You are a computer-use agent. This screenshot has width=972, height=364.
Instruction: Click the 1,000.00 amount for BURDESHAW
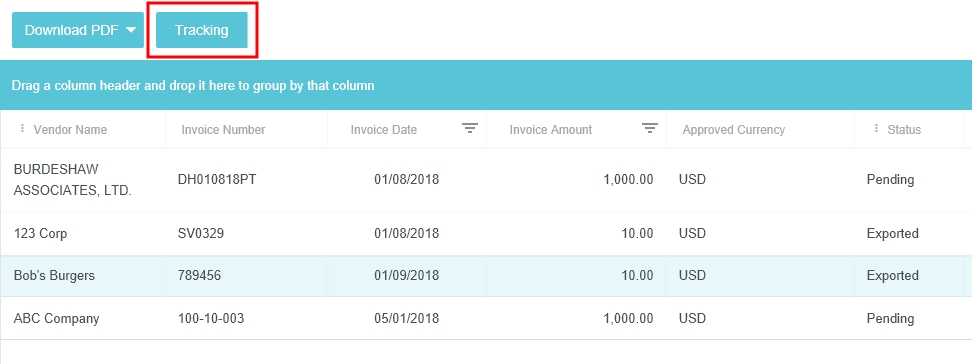point(628,180)
